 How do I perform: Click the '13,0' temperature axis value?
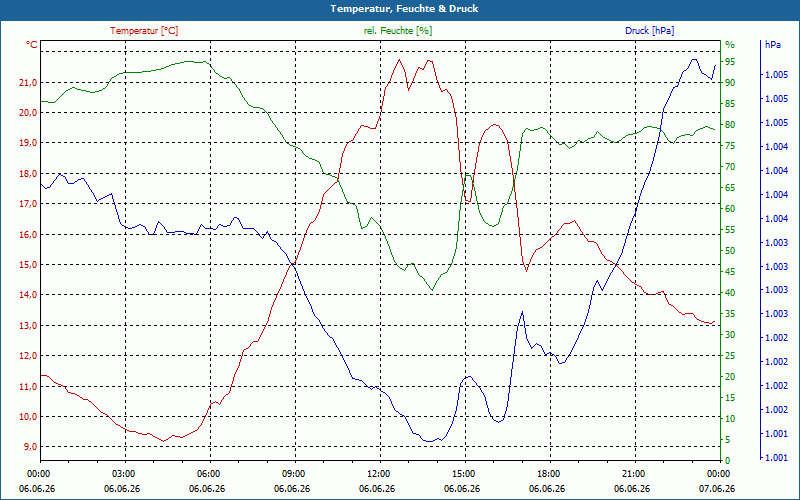(x=28, y=325)
